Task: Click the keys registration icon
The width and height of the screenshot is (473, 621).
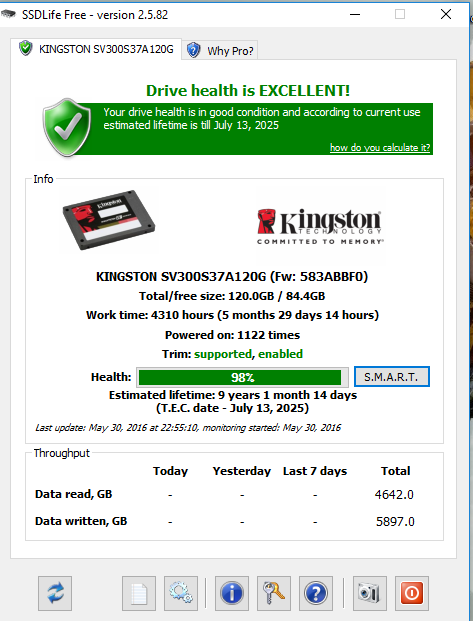Action: point(274,593)
